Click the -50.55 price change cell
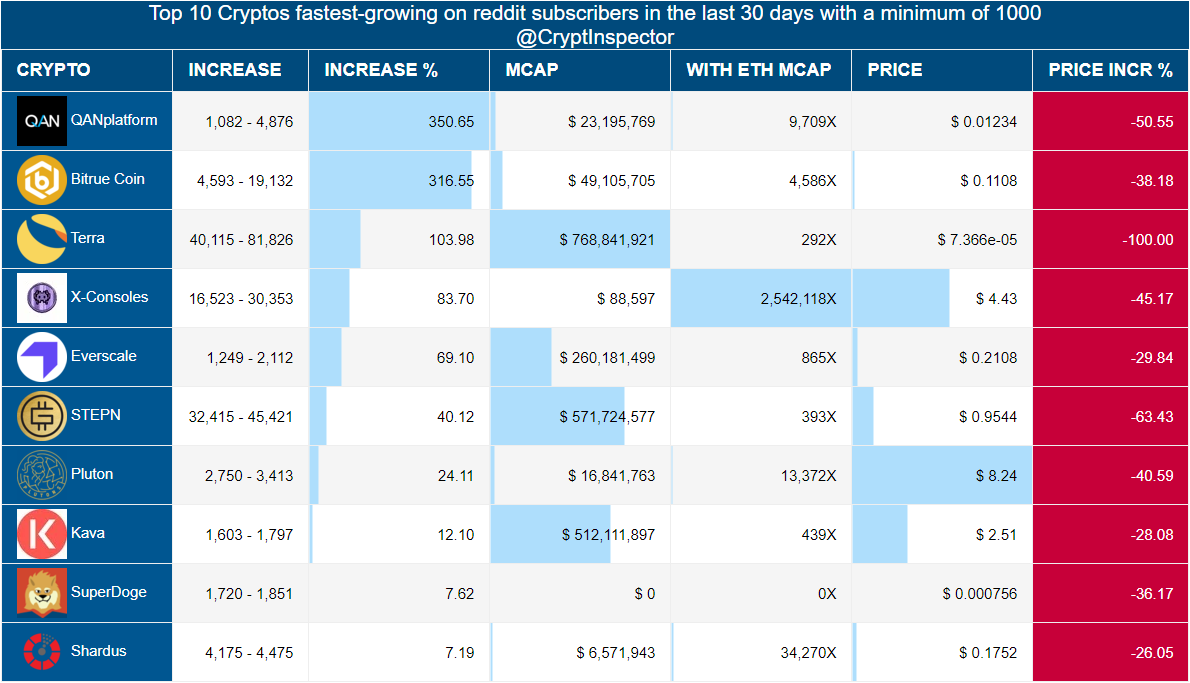 click(x=1110, y=121)
